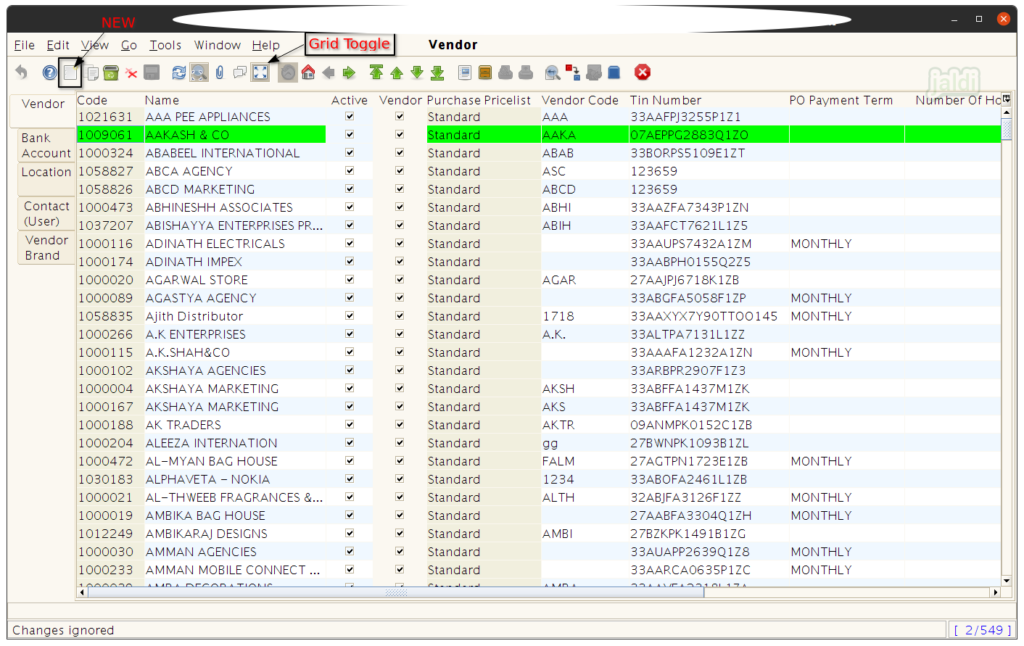The height and width of the screenshot is (646, 1024).
Task: Click the paperclip Attachment icon
Action: [219, 73]
